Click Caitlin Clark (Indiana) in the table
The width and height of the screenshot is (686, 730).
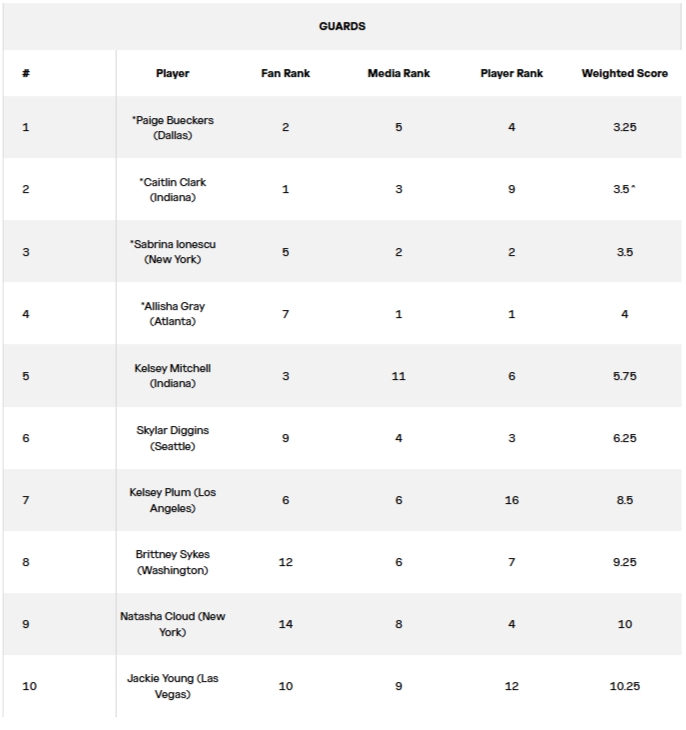click(x=172, y=189)
